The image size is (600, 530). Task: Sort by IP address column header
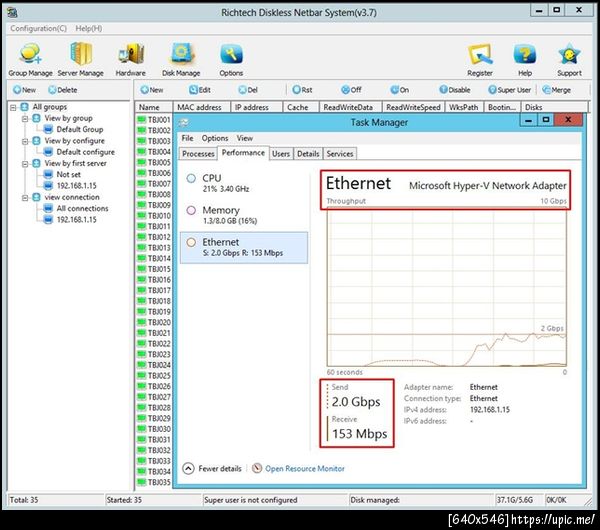(x=256, y=108)
